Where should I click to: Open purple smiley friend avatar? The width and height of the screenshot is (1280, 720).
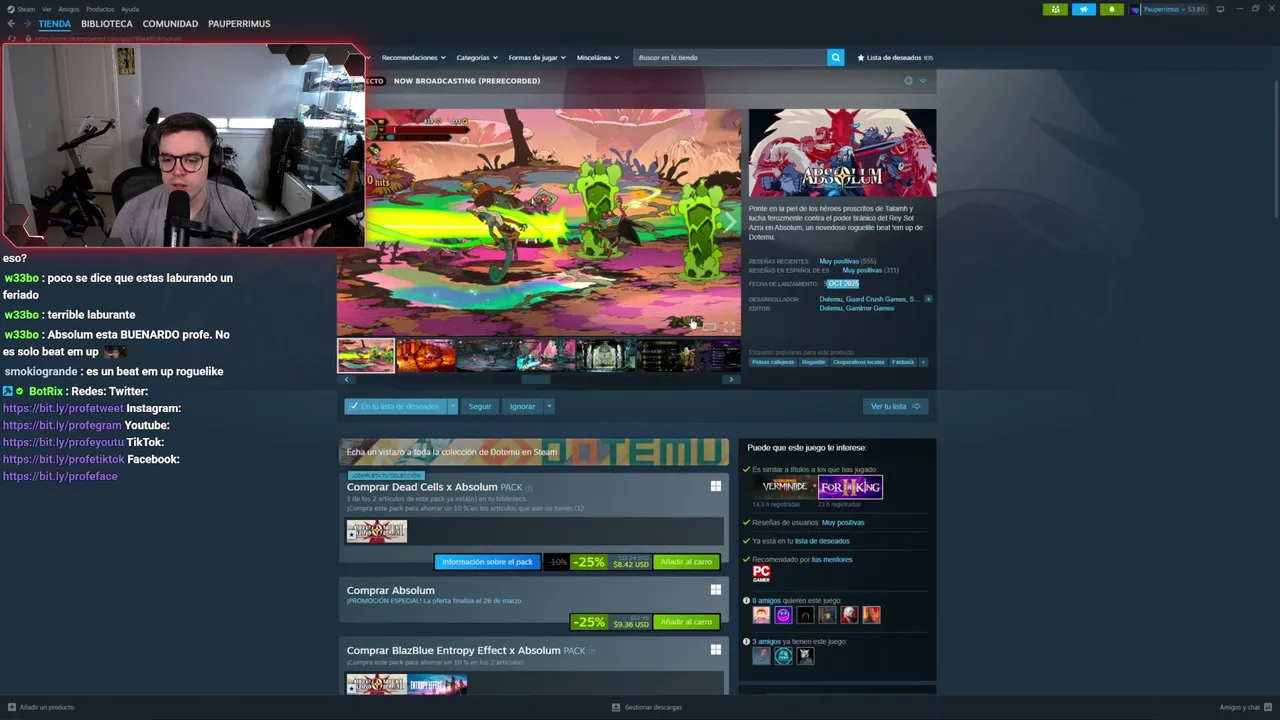coord(783,615)
